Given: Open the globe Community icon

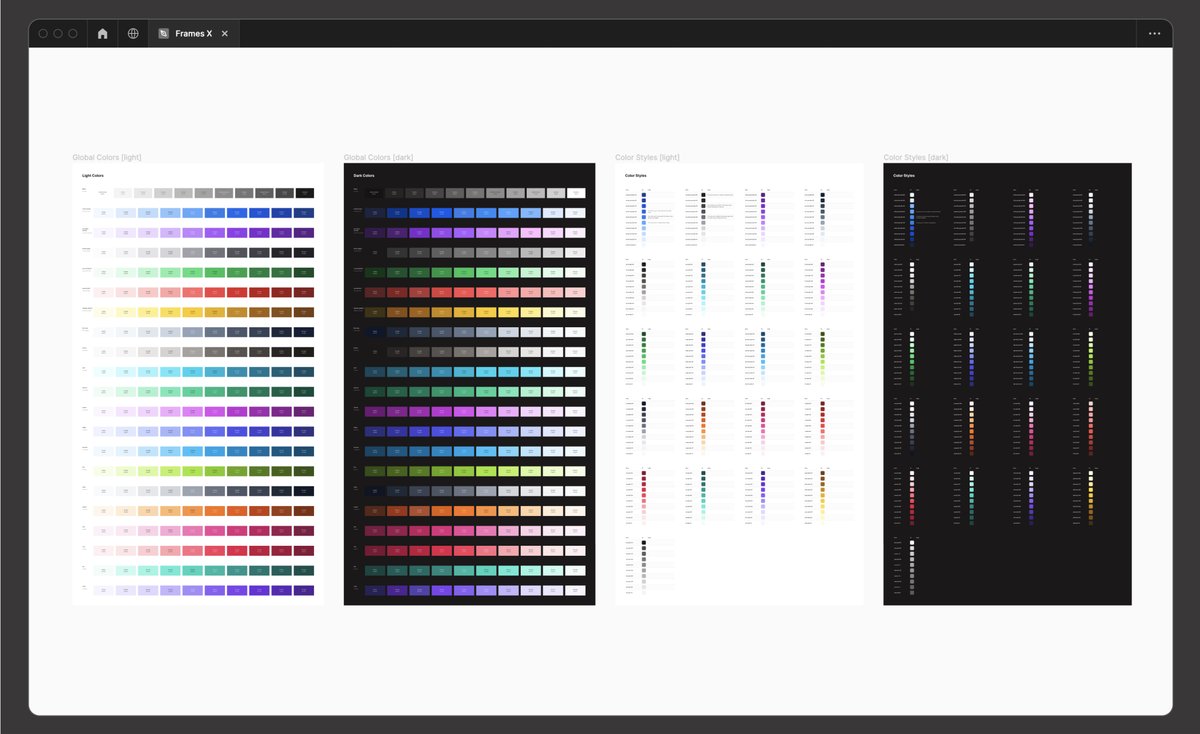Looking at the screenshot, I should tap(133, 33).
